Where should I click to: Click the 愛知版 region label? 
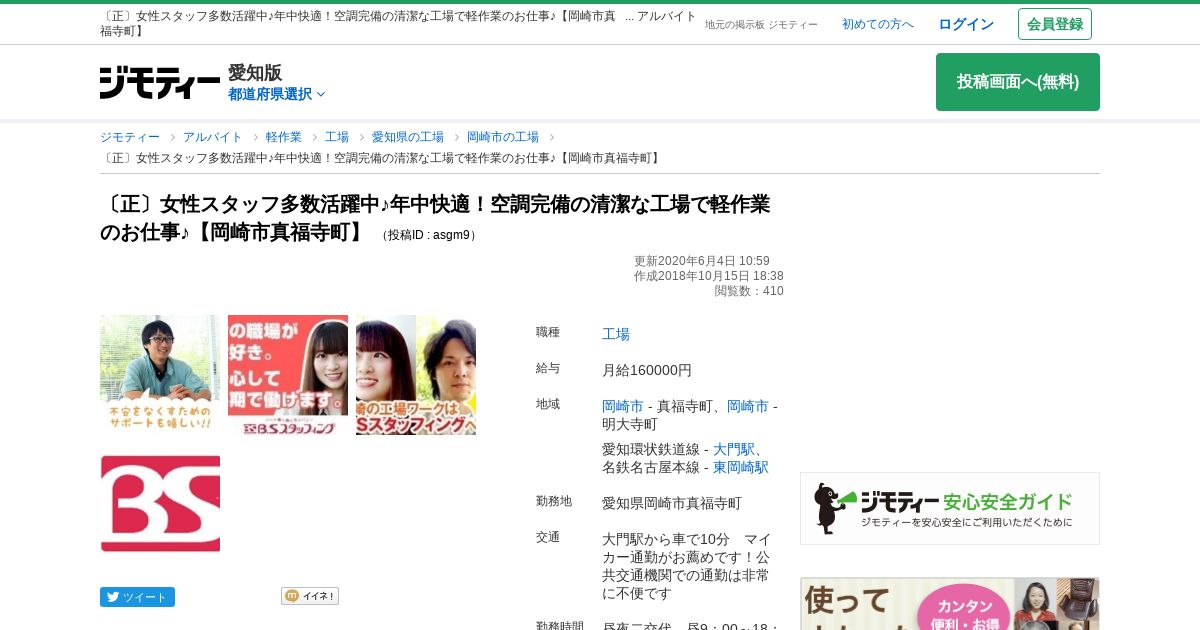coord(255,72)
